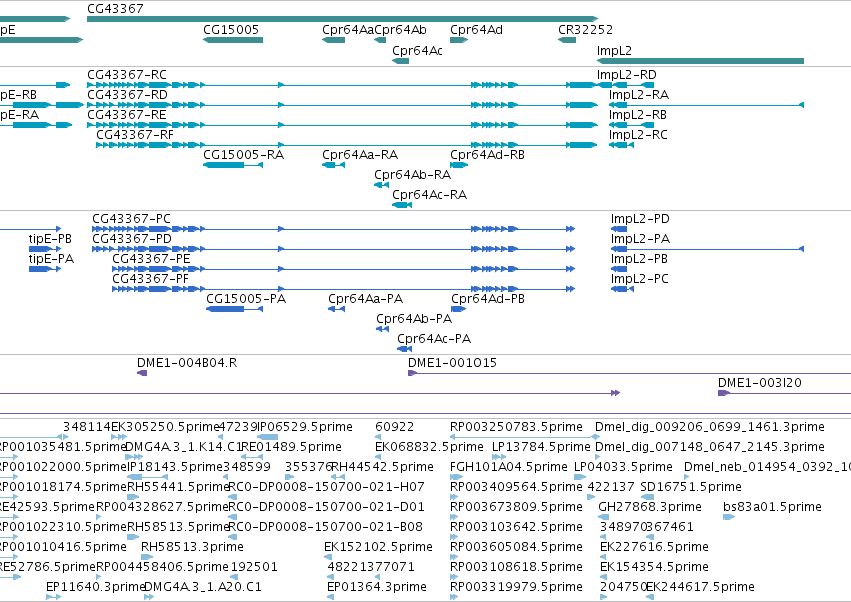Click EST GH27868.3prime
851x602 pixels.
(603, 517)
